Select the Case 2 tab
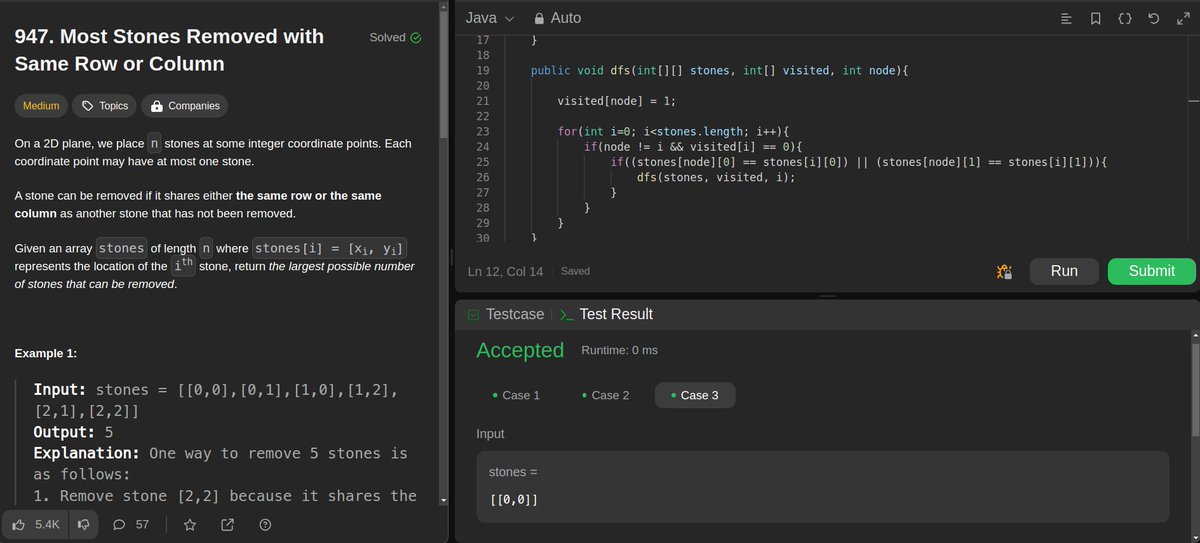Image resolution: width=1200 pixels, height=543 pixels. click(605, 395)
